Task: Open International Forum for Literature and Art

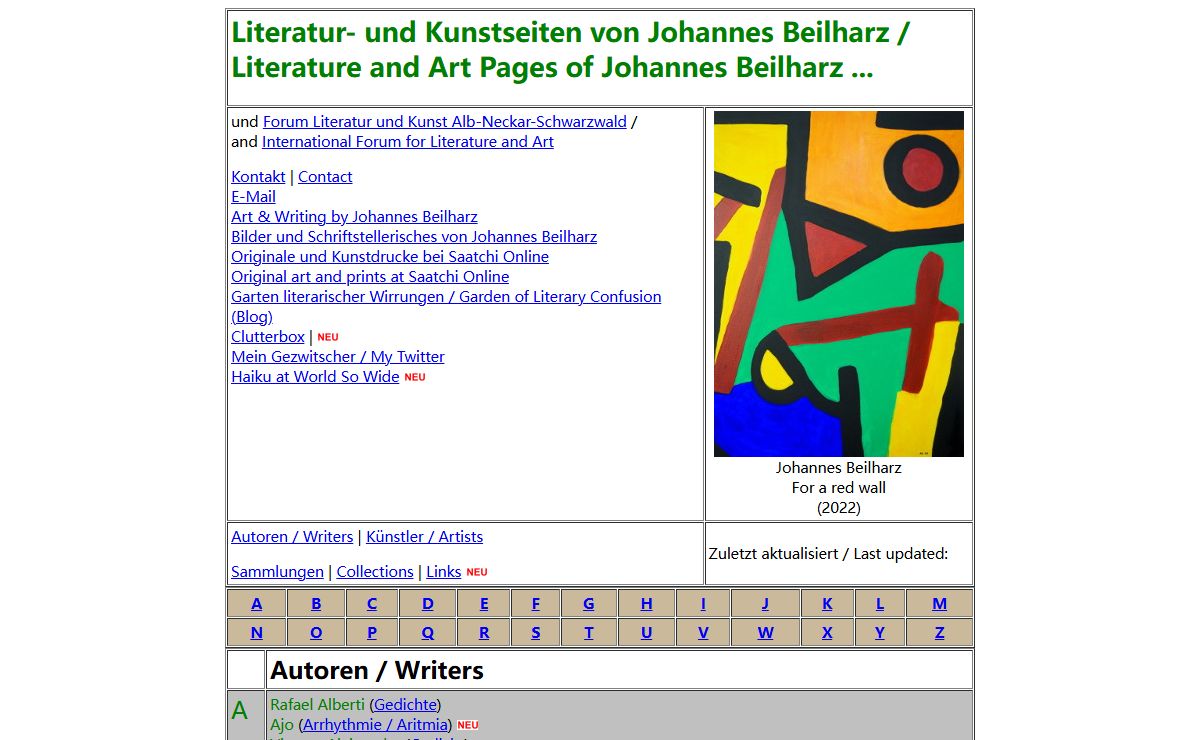Action: (408, 142)
